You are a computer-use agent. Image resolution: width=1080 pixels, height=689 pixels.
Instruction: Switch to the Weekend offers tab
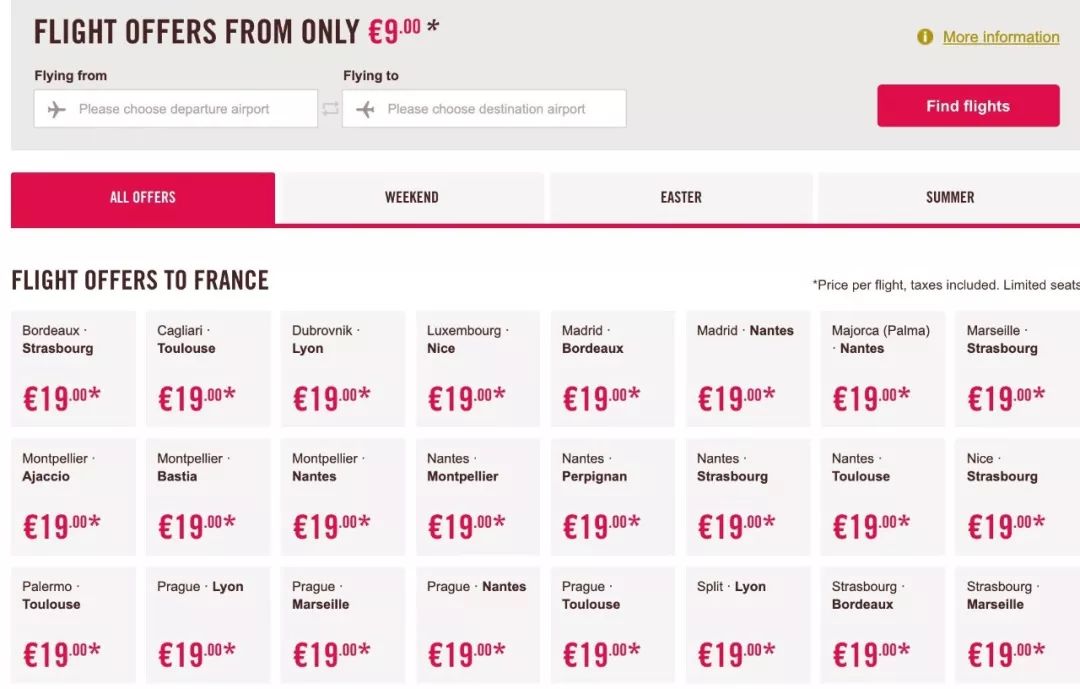[x=411, y=198]
